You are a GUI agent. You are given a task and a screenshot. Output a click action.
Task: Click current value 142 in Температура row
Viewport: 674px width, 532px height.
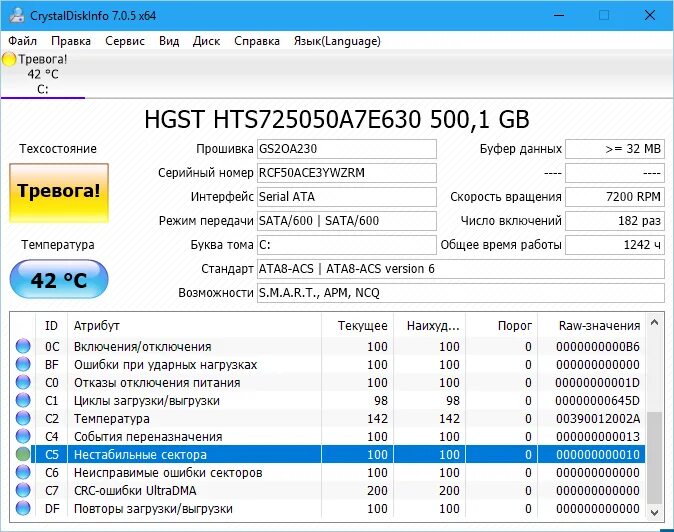(377, 419)
